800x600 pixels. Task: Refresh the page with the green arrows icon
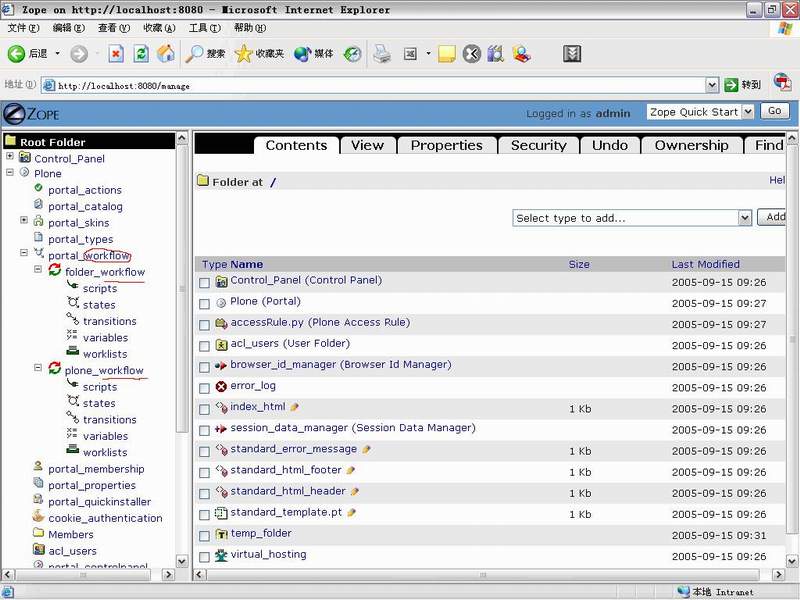[x=141, y=54]
